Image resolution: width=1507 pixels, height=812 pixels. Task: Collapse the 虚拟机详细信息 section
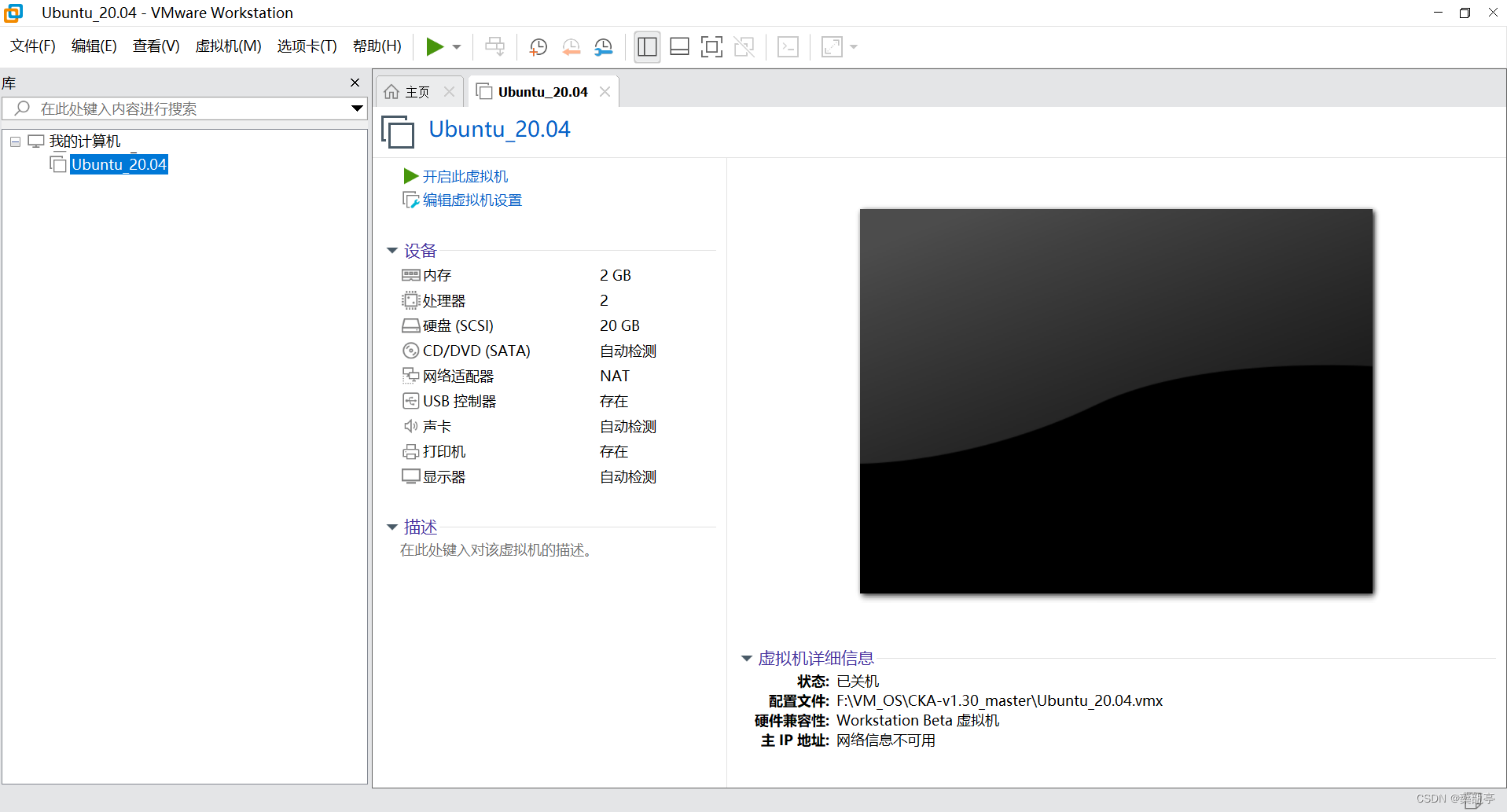(x=745, y=658)
